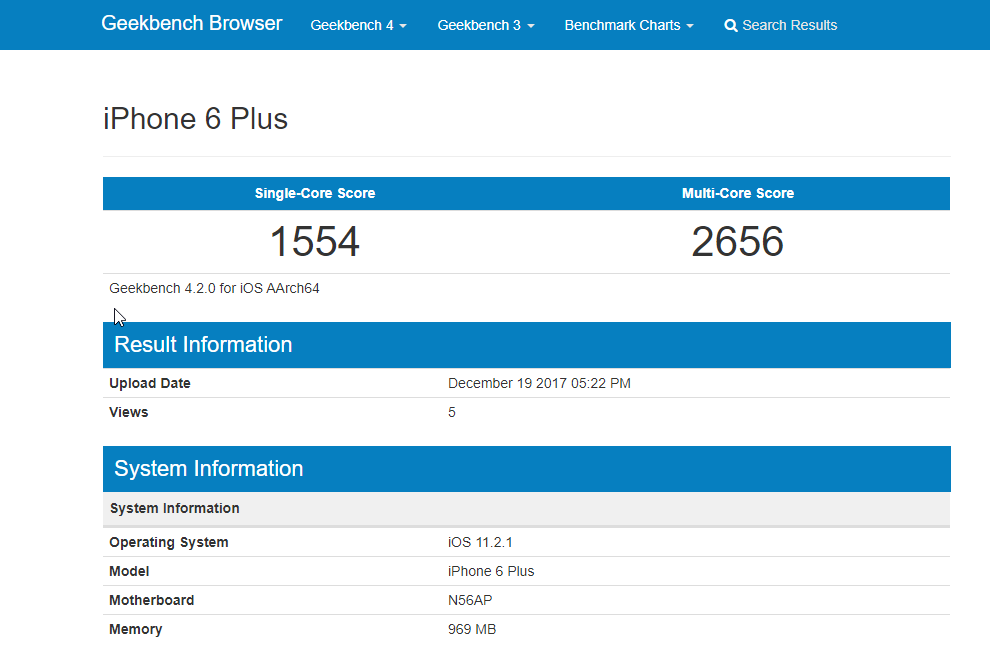This screenshot has height=650, width=990.
Task: Open the Geekbench Browser home link
Action: click(191, 23)
